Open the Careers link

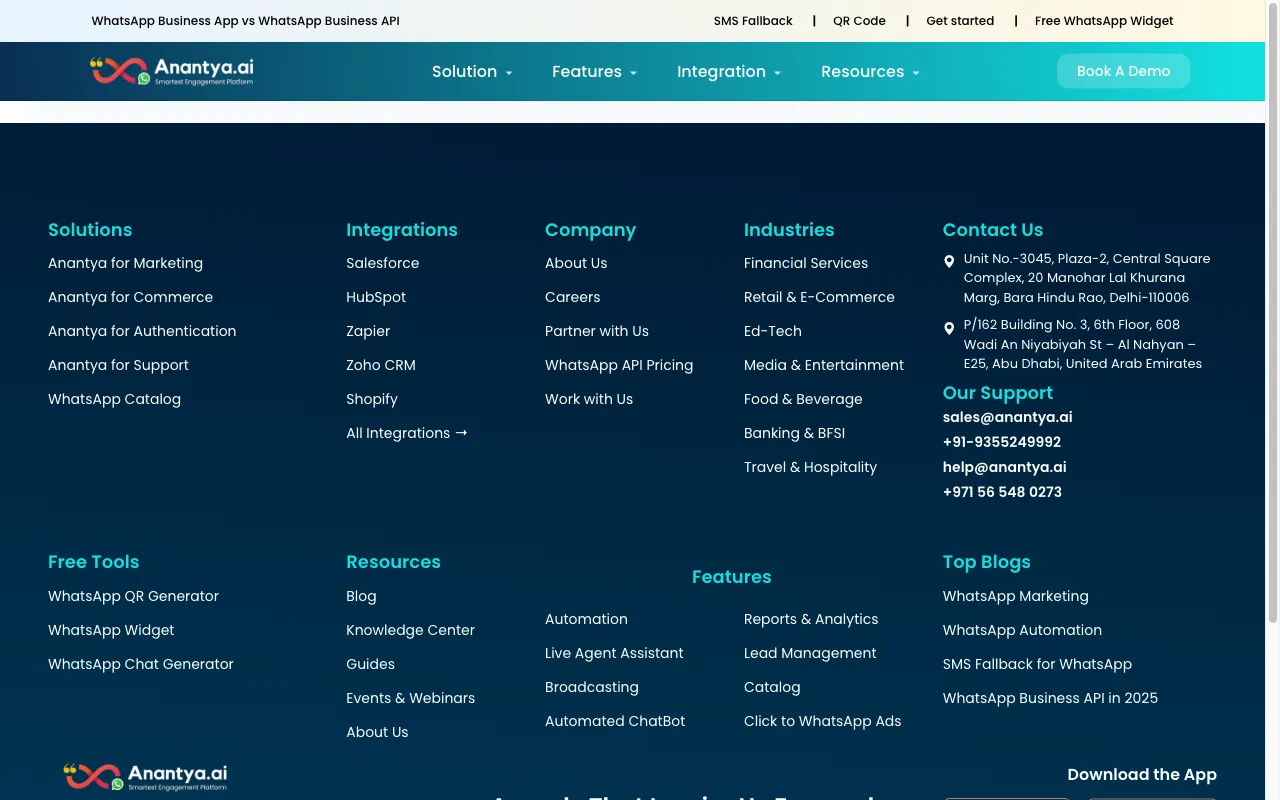pyautogui.click(x=572, y=297)
